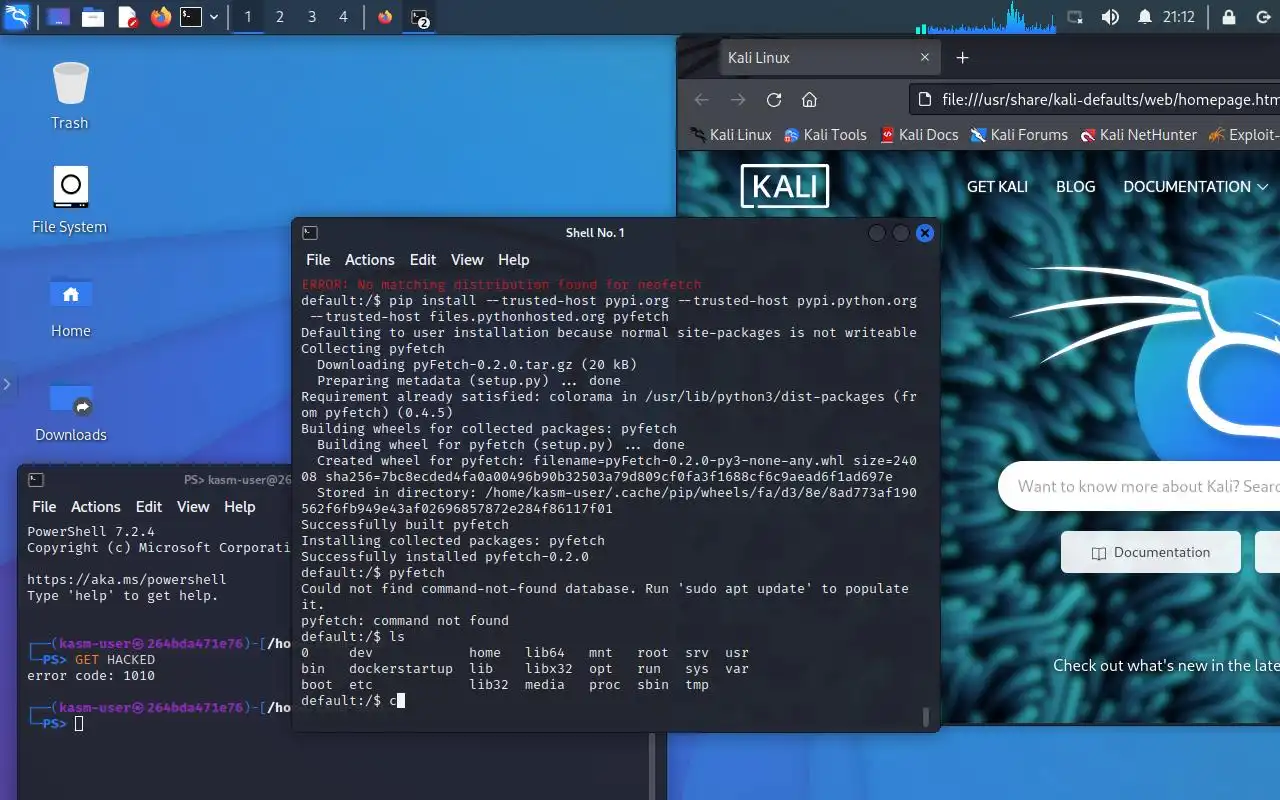Open the volume control in the tray
This screenshot has height=800, width=1280.
tap(1110, 17)
